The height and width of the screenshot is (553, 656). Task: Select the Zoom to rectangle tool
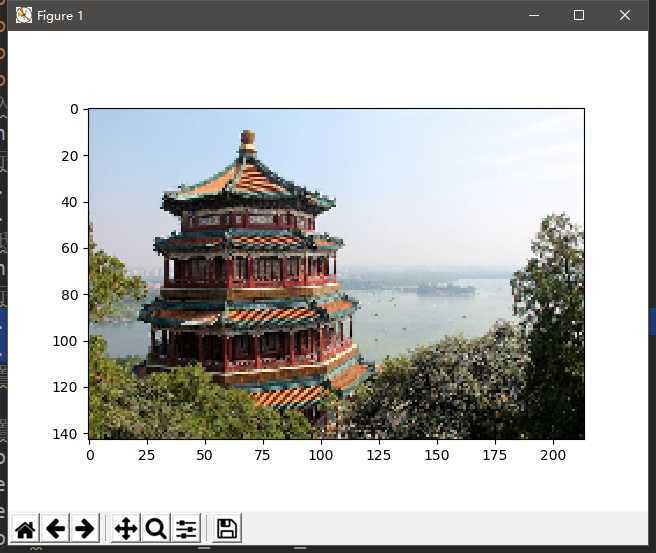coord(156,529)
